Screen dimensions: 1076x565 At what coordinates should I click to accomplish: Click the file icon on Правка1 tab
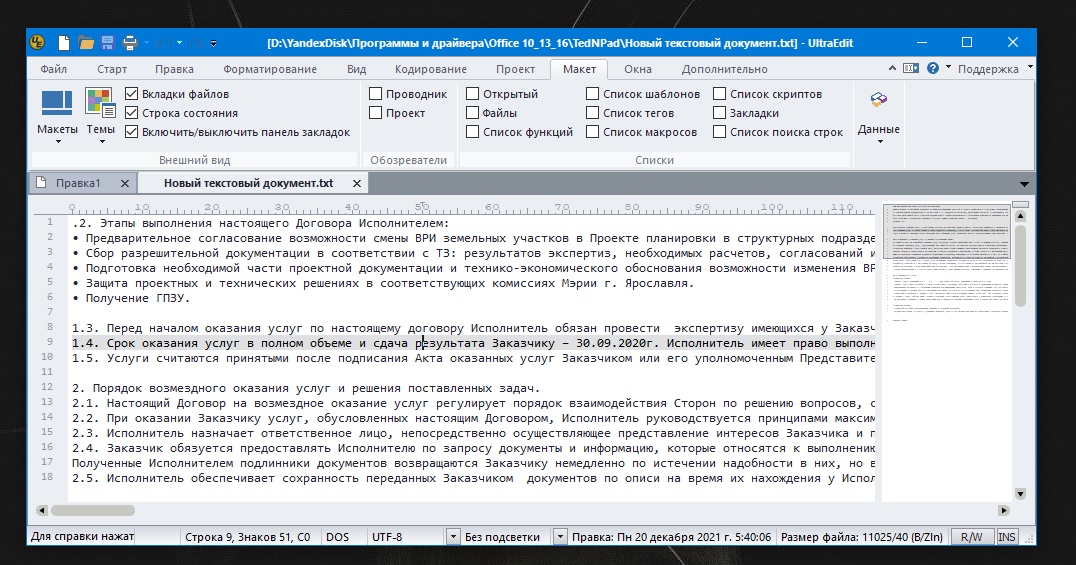(x=41, y=183)
